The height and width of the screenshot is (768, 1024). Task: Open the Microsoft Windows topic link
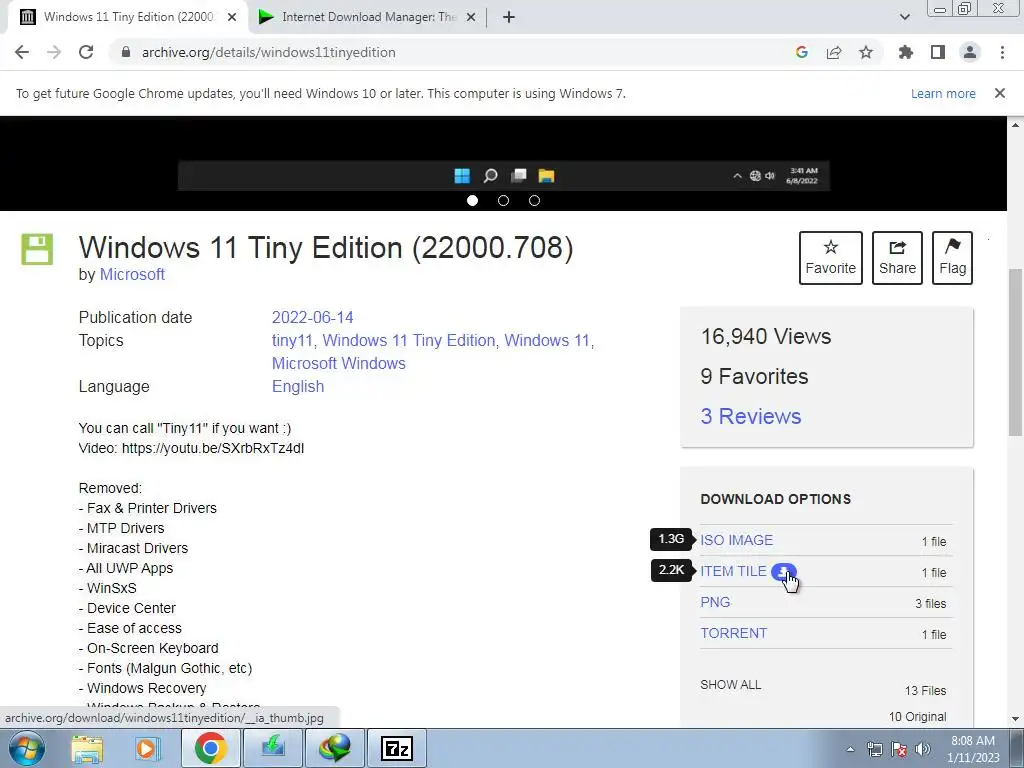pos(338,363)
